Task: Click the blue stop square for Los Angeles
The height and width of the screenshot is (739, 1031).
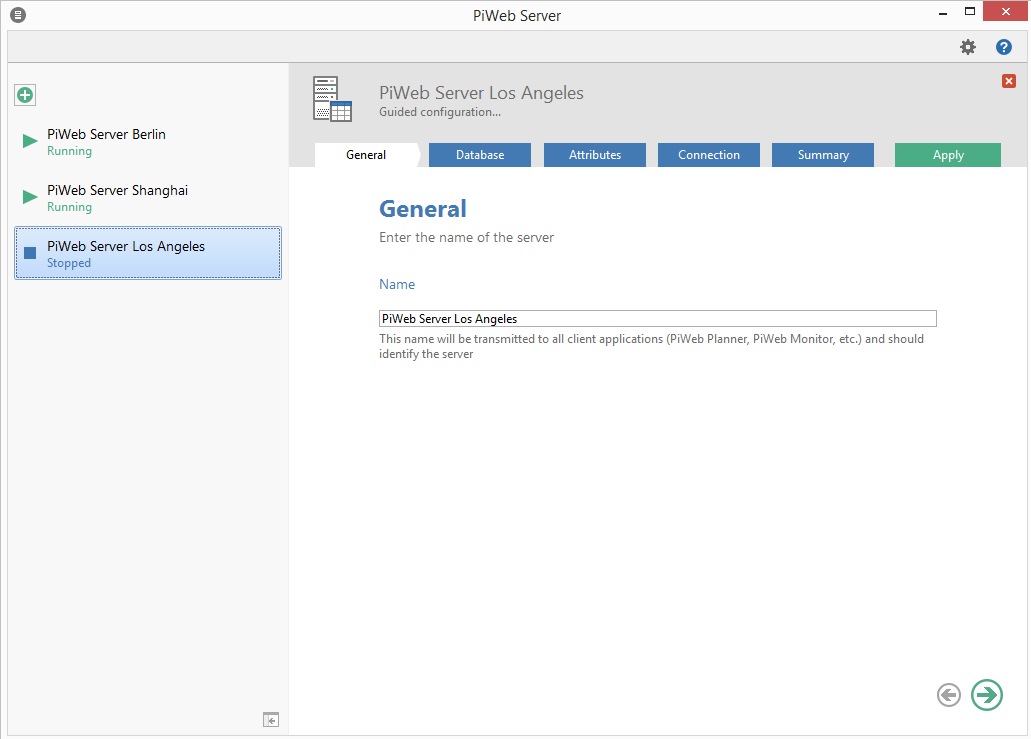Action: point(30,253)
